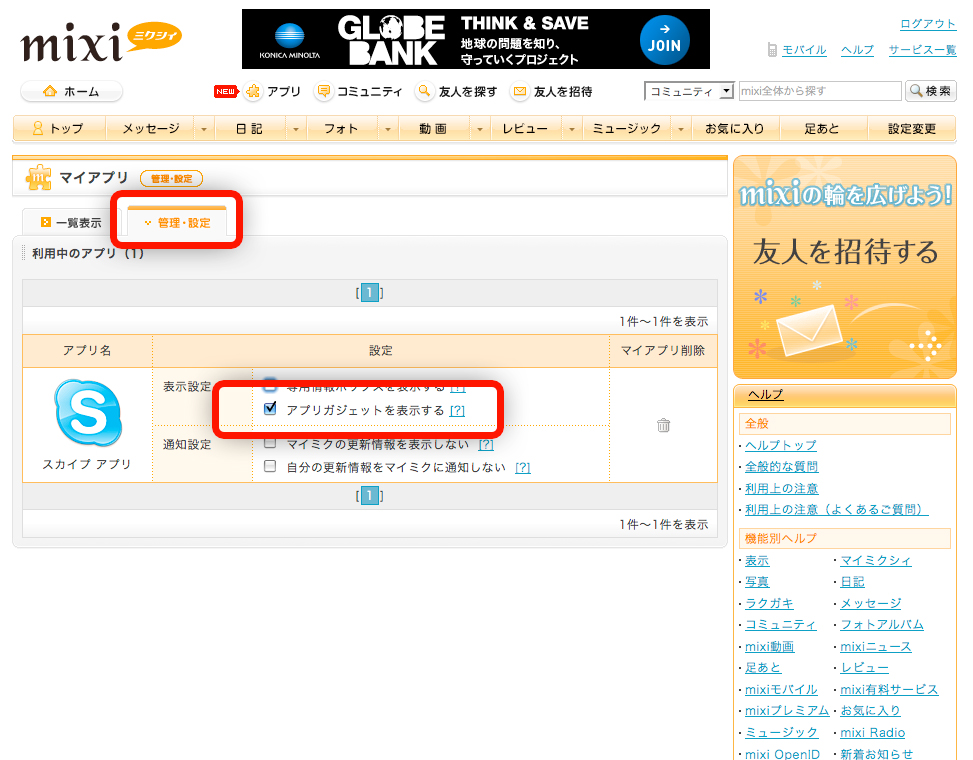Viewport: 973px width, 760px height.
Task: Click the NEW badge icon
Action: [x=226, y=92]
